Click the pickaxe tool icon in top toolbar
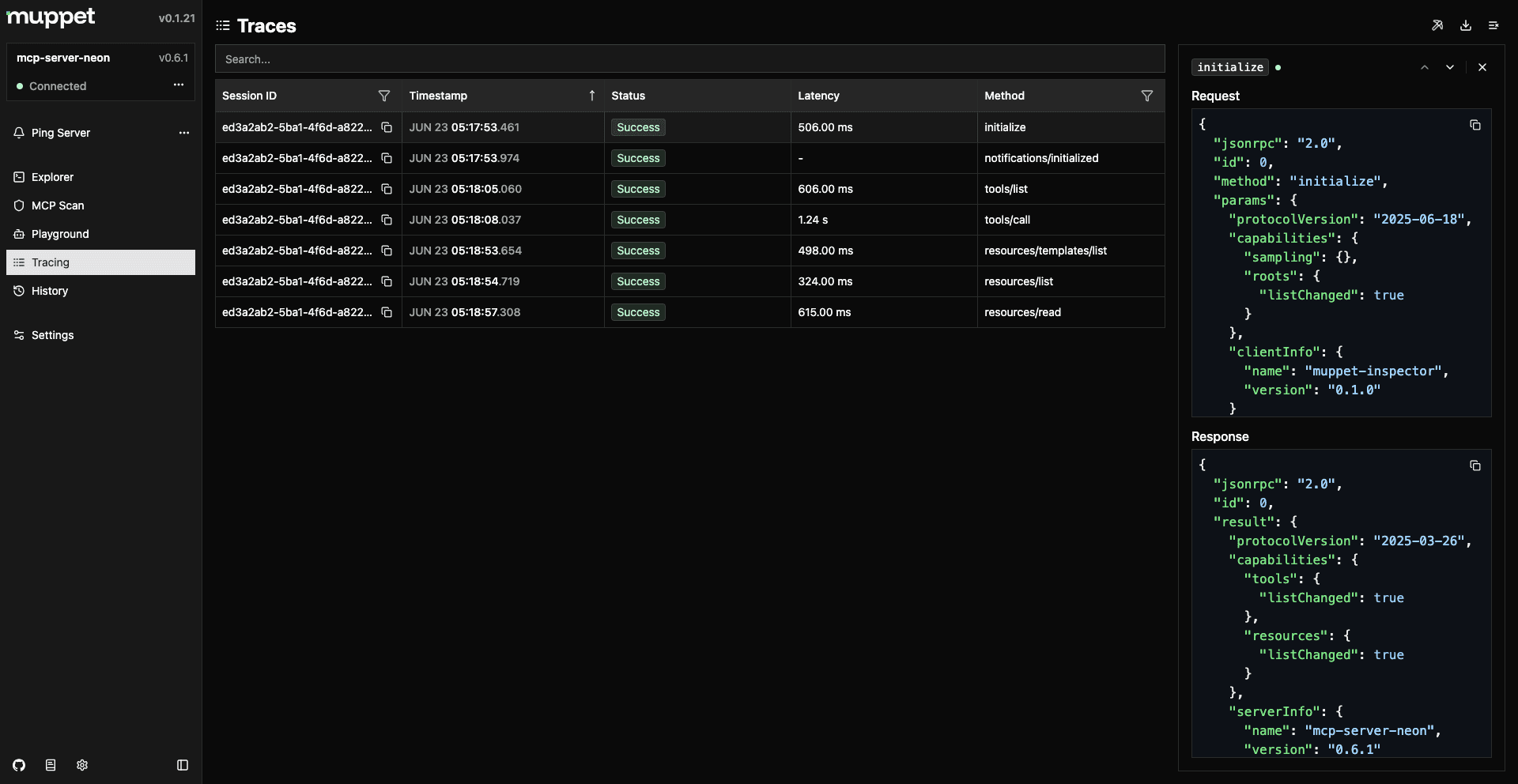Viewport: 1518px width, 784px height. (1437, 25)
